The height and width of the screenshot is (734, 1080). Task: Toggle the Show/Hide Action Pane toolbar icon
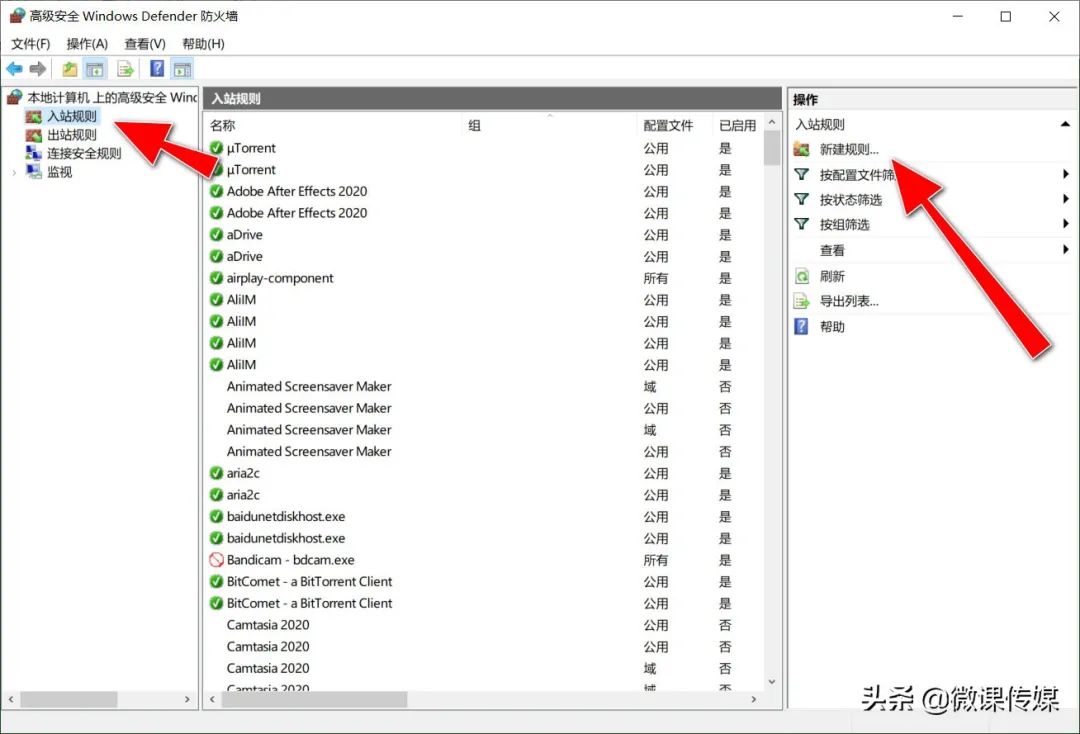point(183,68)
